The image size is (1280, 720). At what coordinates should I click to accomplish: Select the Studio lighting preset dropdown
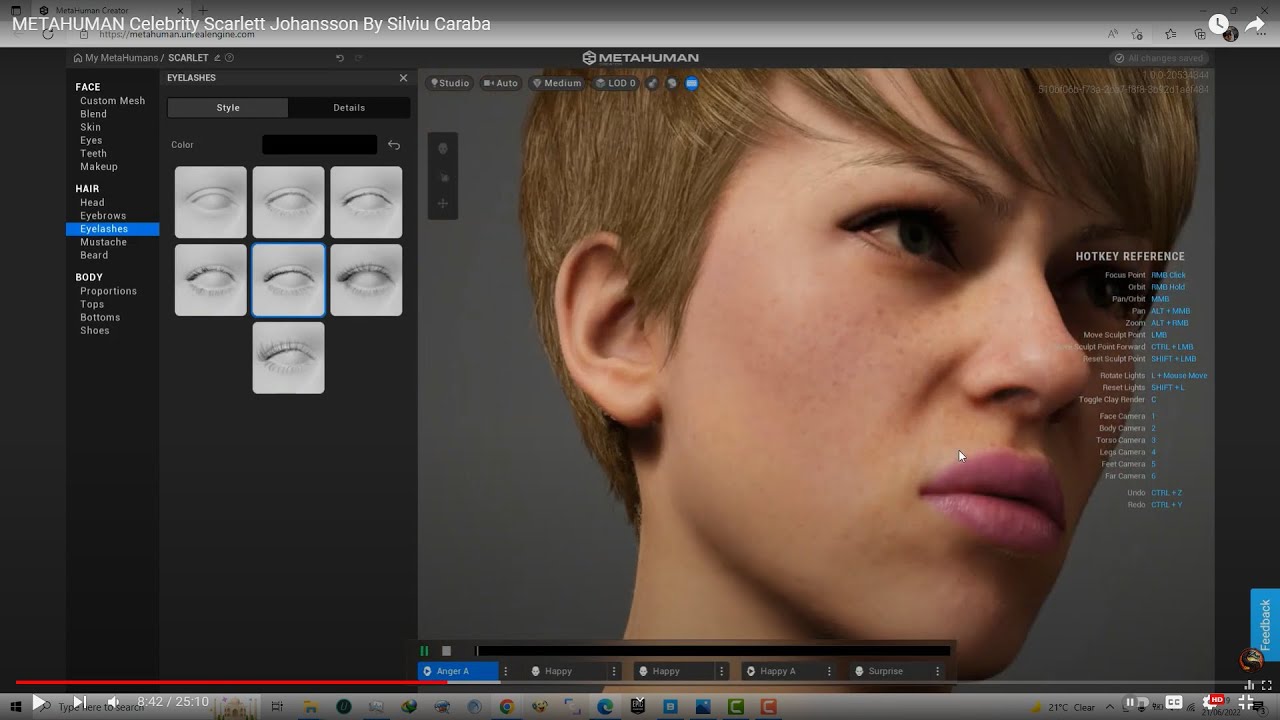click(x=450, y=83)
